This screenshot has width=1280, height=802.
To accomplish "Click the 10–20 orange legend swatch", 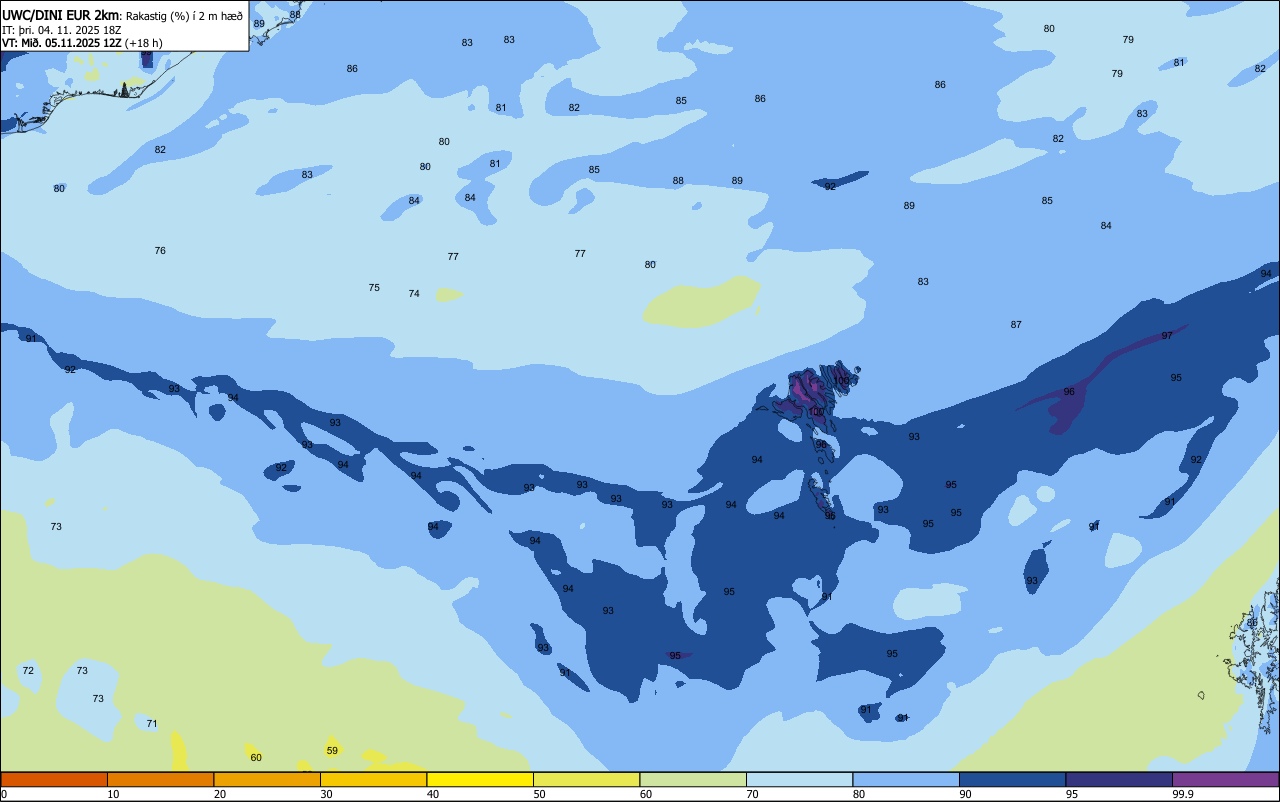I will point(160,779).
